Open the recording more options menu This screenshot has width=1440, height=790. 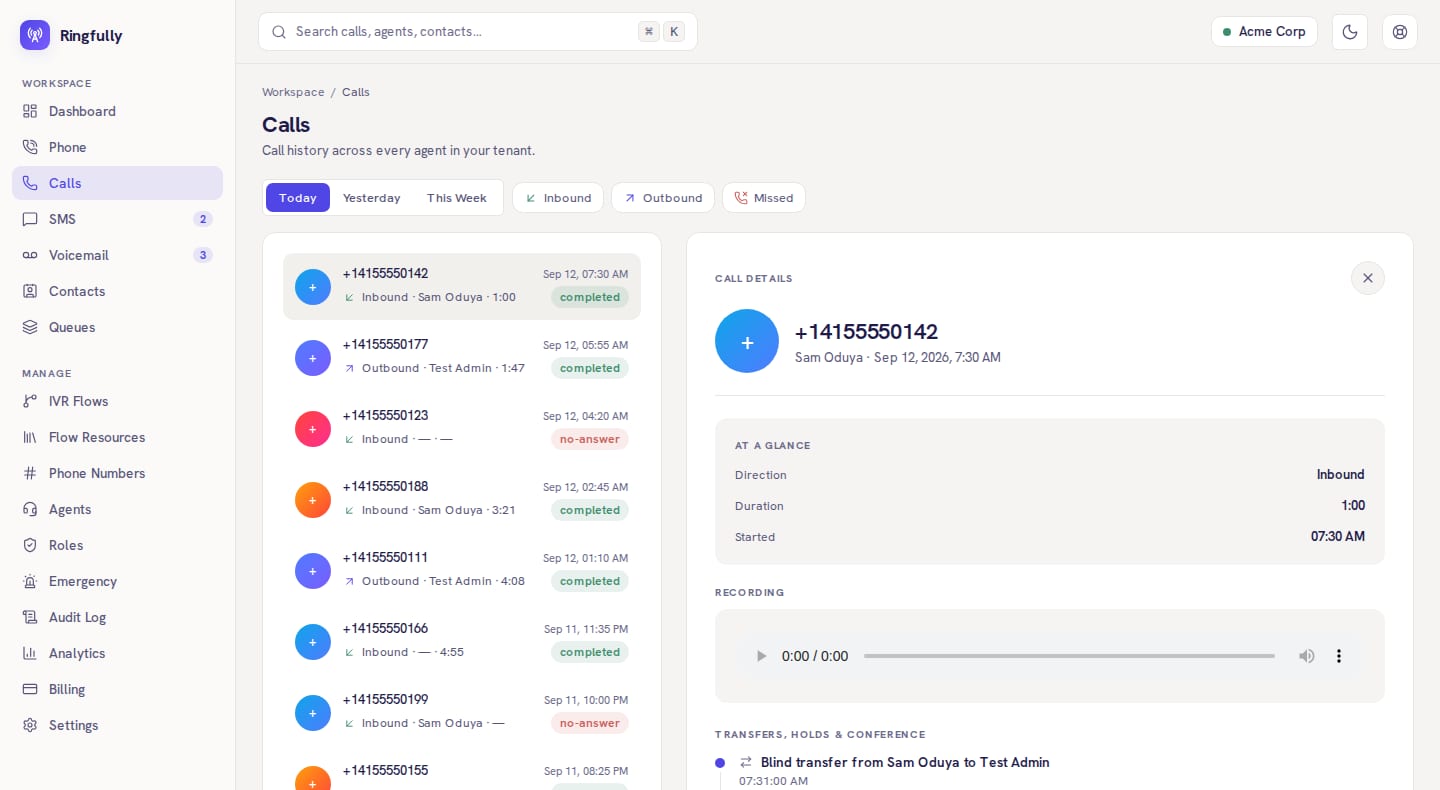click(1339, 656)
